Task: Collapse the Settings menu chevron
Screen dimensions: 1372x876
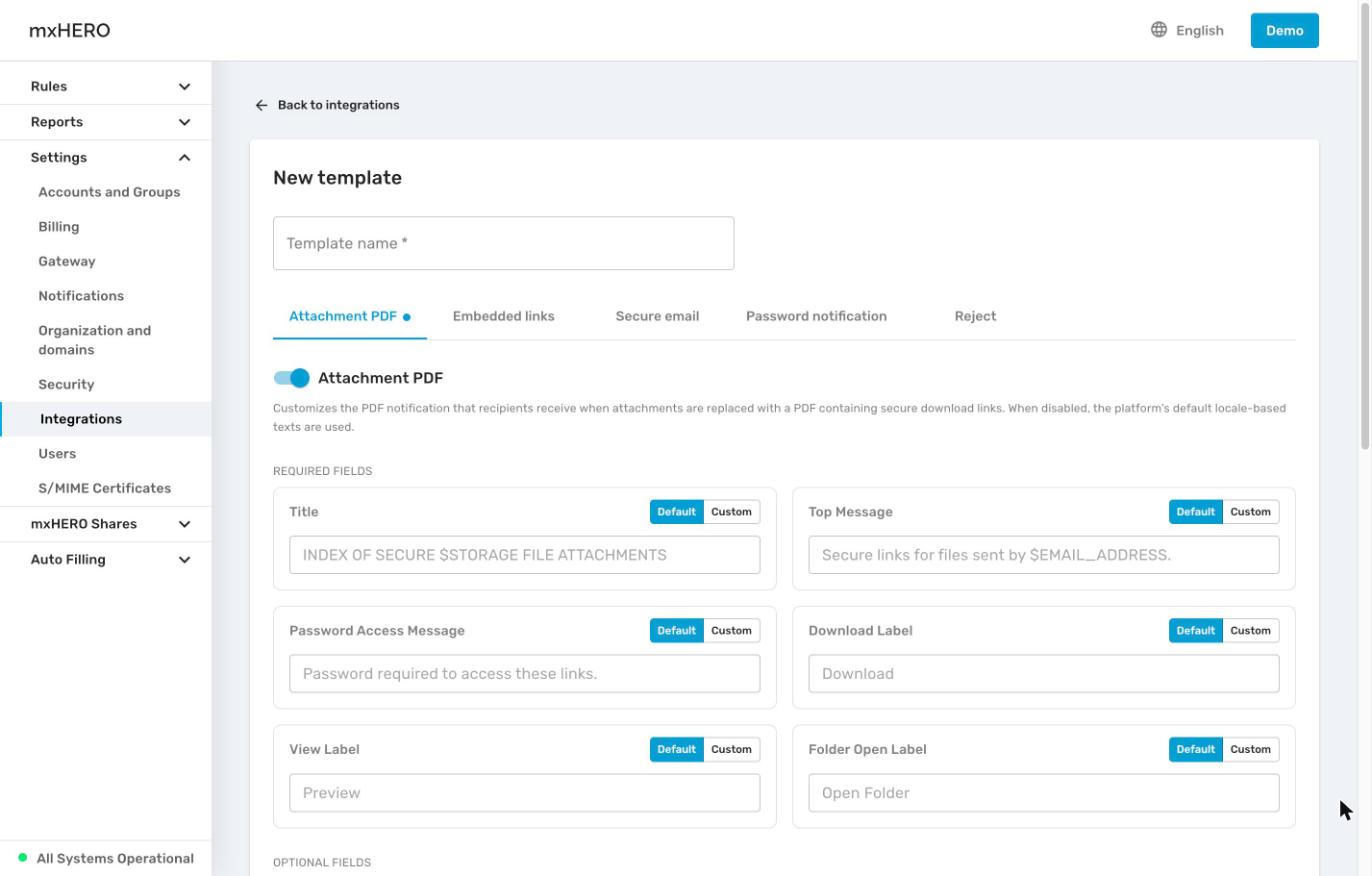Action: pyautogui.click(x=184, y=158)
